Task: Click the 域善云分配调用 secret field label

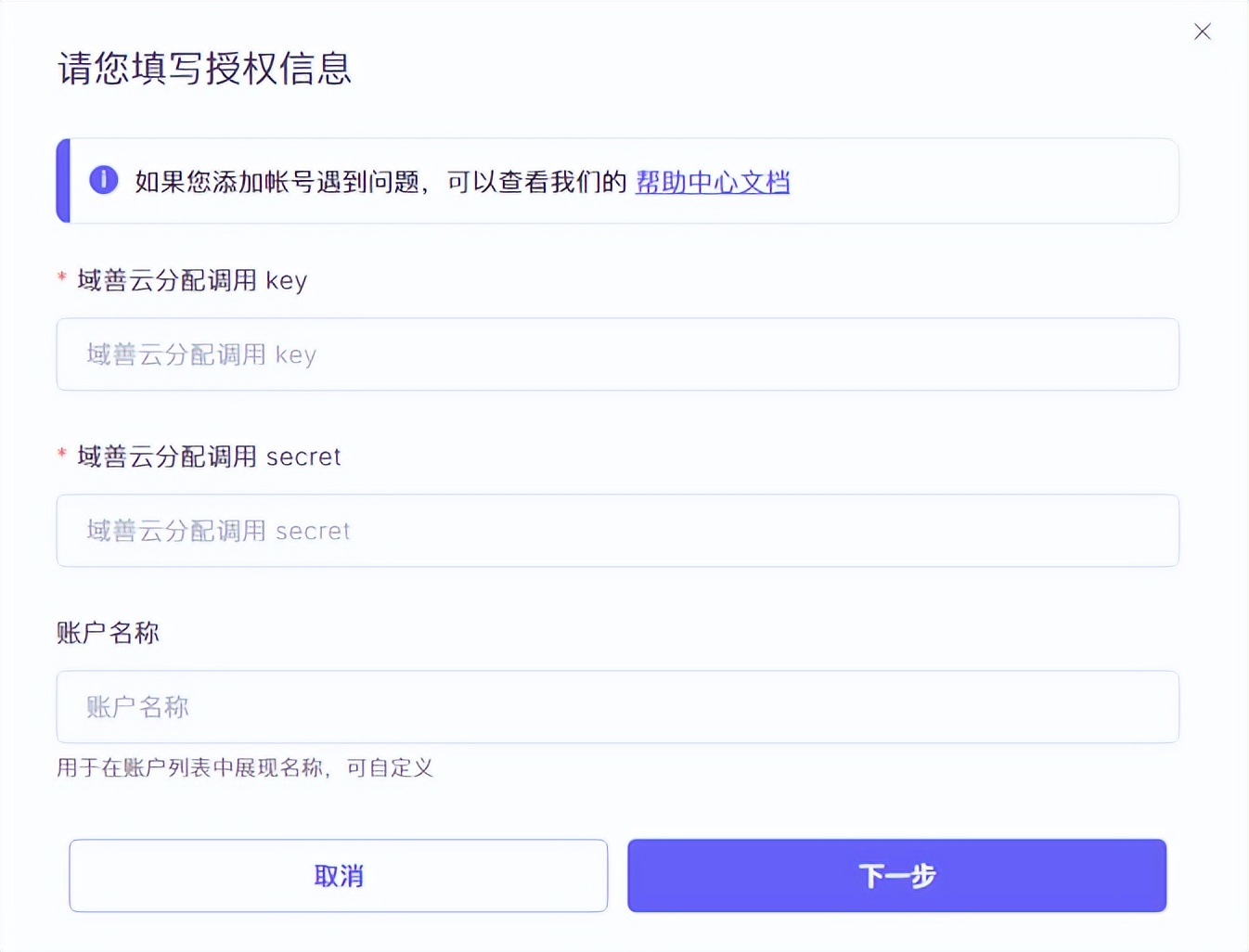Action: coord(208,456)
